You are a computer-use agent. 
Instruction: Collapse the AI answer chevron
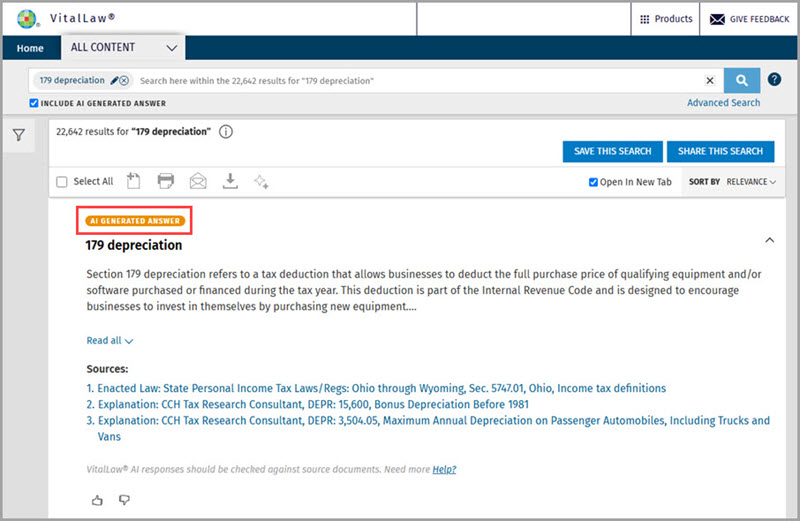pos(769,240)
